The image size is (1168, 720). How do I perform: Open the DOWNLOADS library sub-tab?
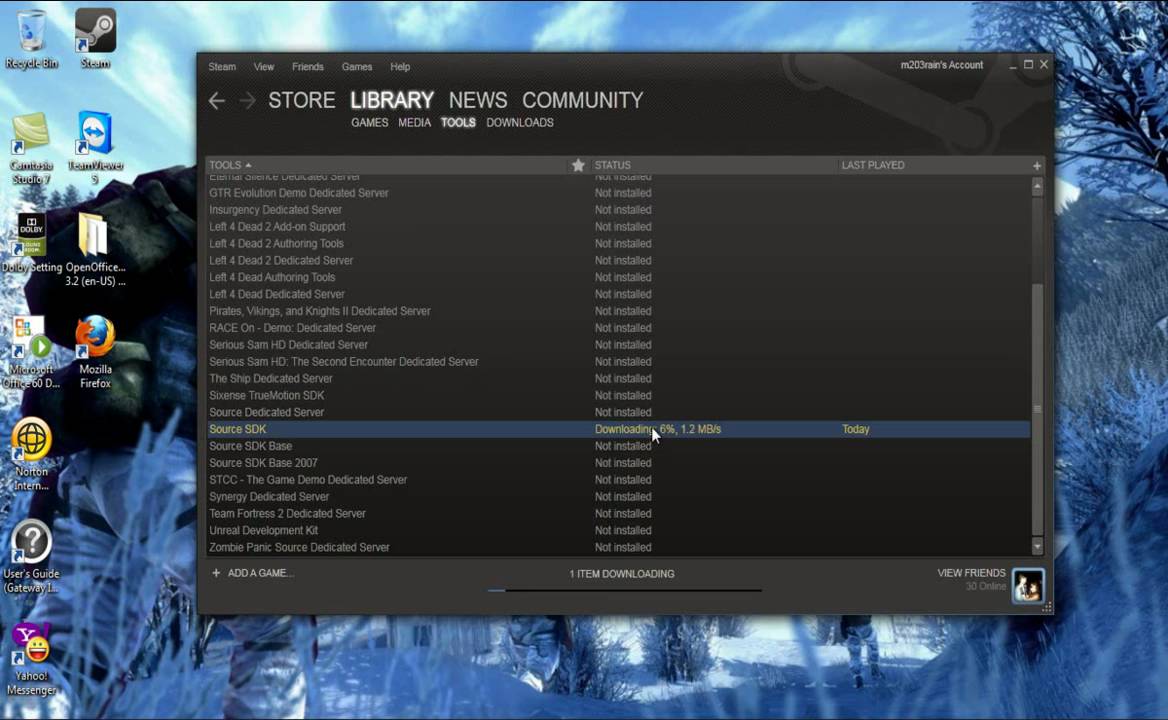point(520,123)
